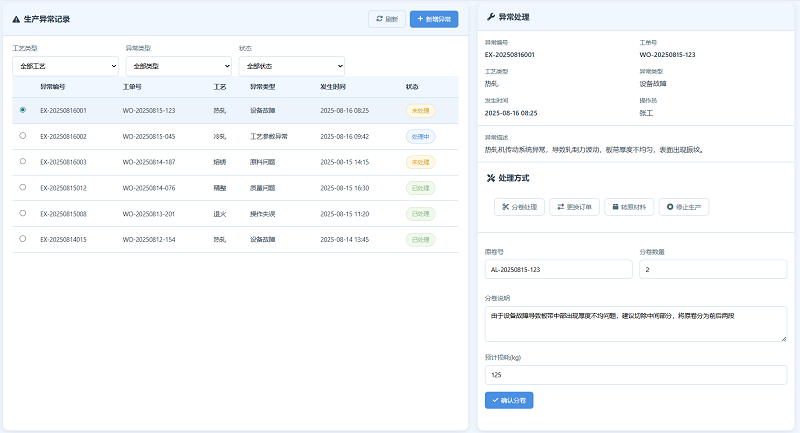Viewport: 800px width, 433px height.
Task: Select radio button for EX-20250814015
Action: click(x=23, y=239)
